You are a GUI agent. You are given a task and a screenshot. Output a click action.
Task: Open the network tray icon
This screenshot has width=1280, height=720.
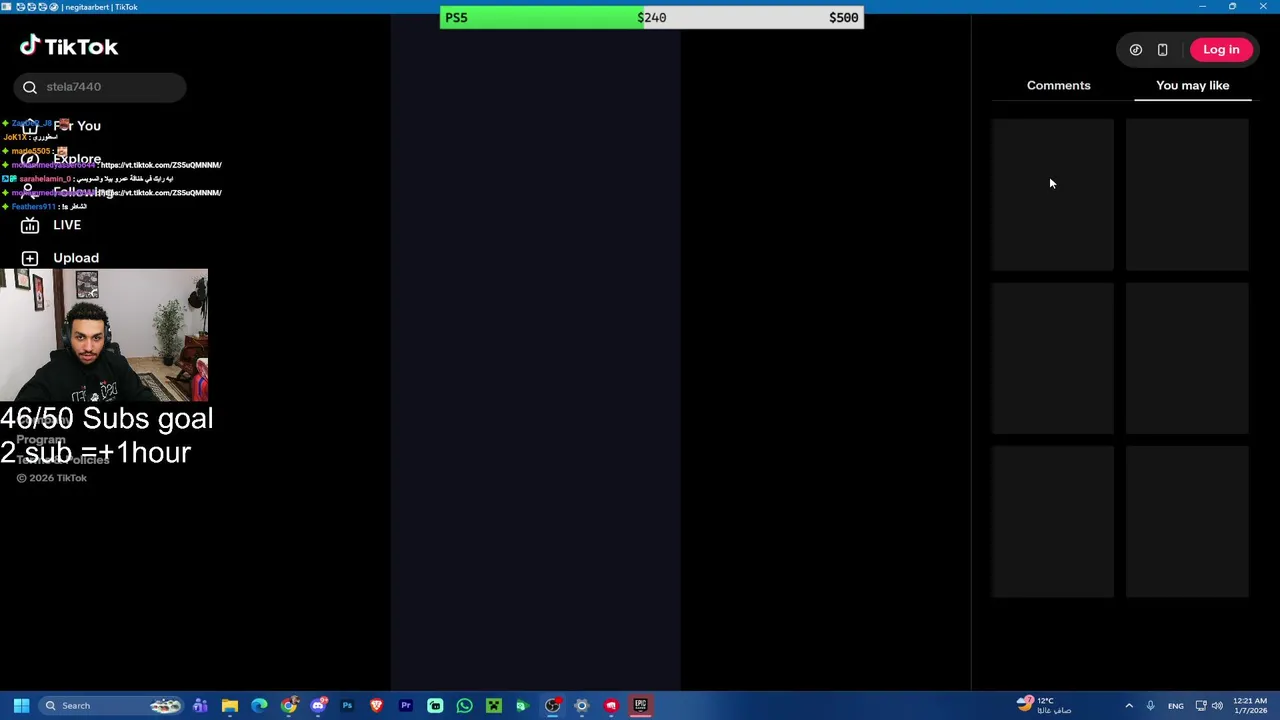click(1201, 706)
